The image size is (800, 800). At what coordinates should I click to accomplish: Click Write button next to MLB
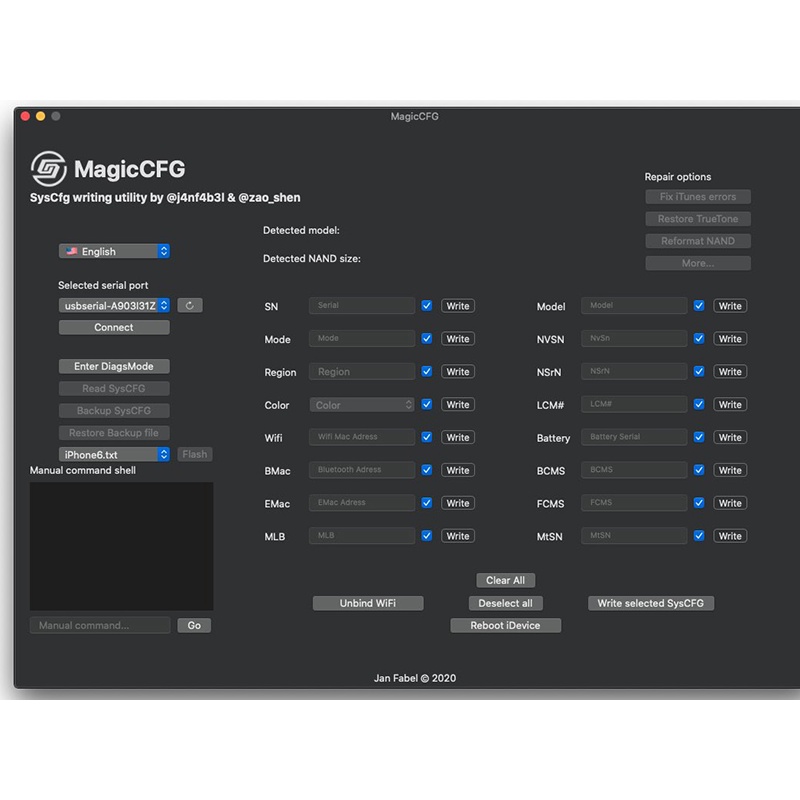pos(458,536)
